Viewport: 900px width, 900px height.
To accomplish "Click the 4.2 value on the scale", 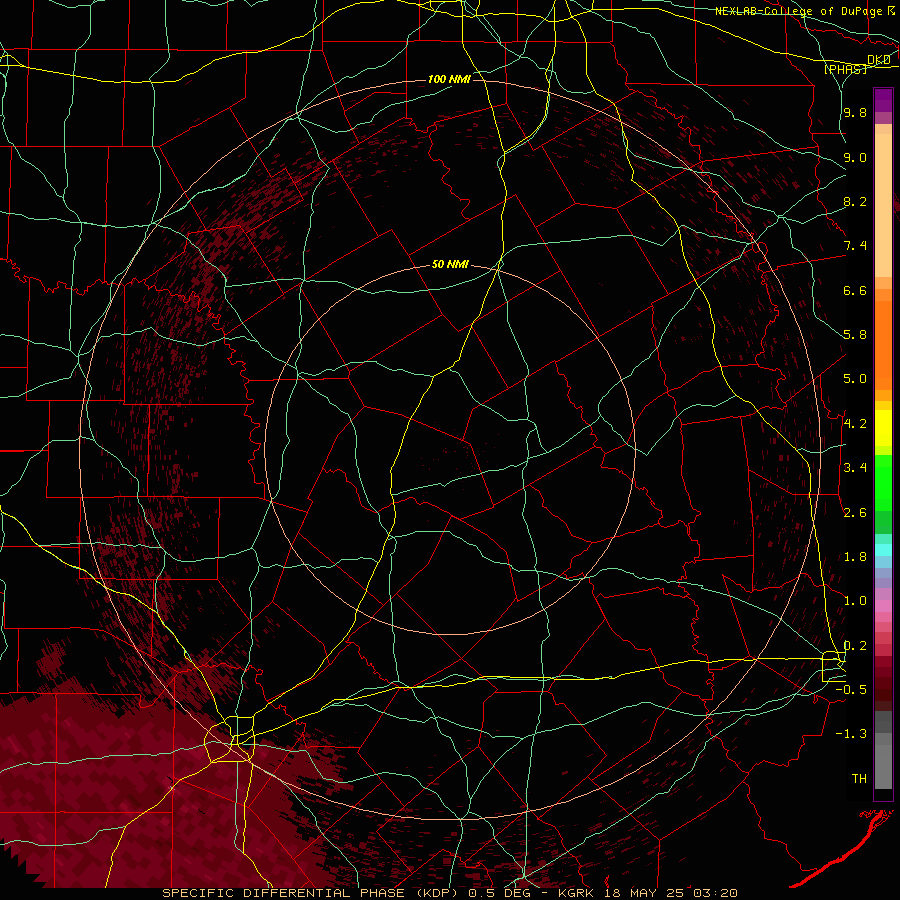I will [855, 424].
